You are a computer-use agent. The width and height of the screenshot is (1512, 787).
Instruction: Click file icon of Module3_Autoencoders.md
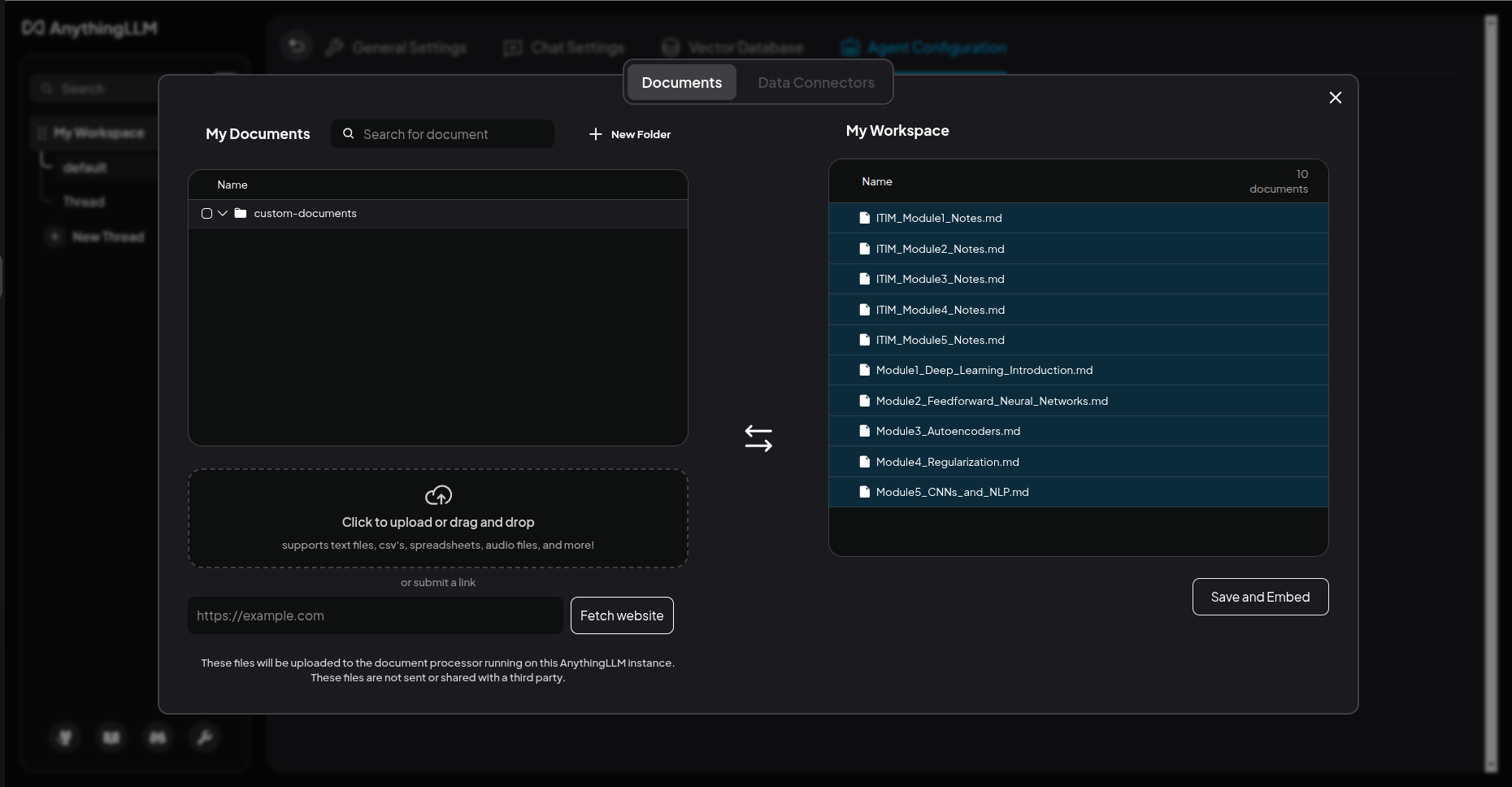[865, 431]
